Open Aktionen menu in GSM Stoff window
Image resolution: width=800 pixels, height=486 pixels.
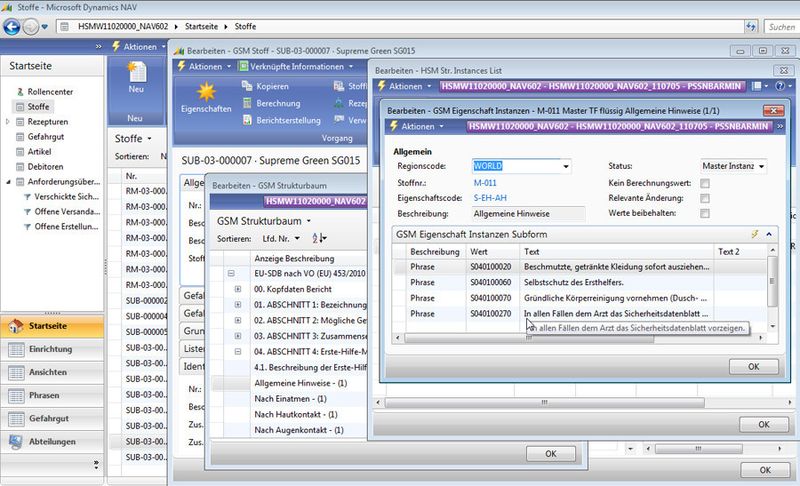pyautogui.click(x=205, y=66)
